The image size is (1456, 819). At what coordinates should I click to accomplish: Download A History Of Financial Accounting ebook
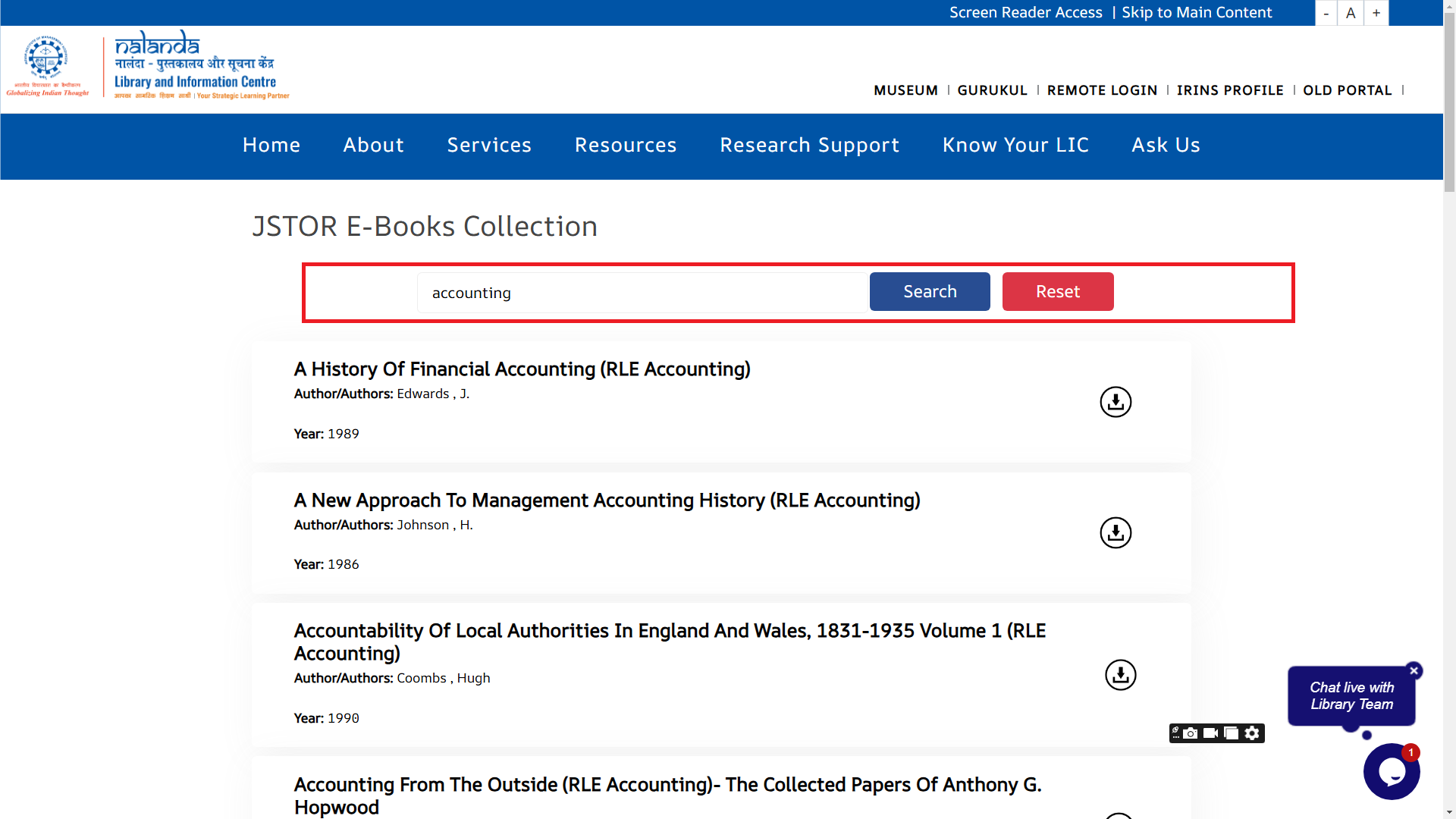(1116, 402)
